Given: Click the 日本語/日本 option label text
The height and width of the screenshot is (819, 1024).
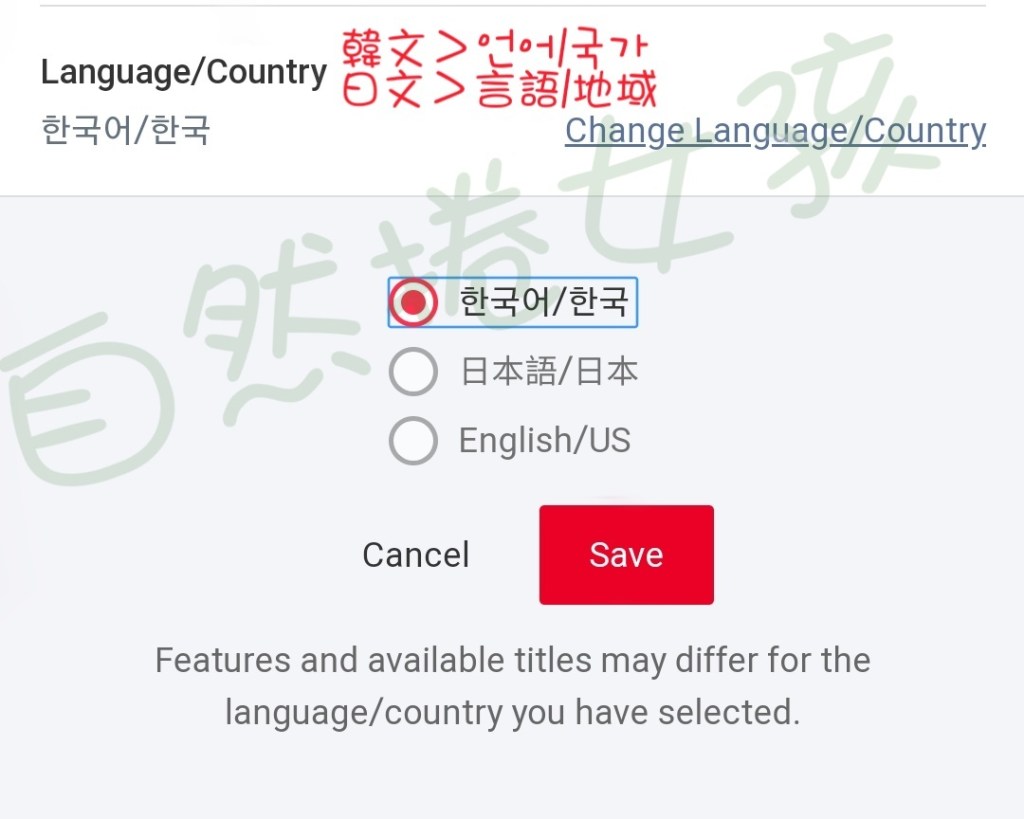Looking at the screenshot, I should [549, 371].
